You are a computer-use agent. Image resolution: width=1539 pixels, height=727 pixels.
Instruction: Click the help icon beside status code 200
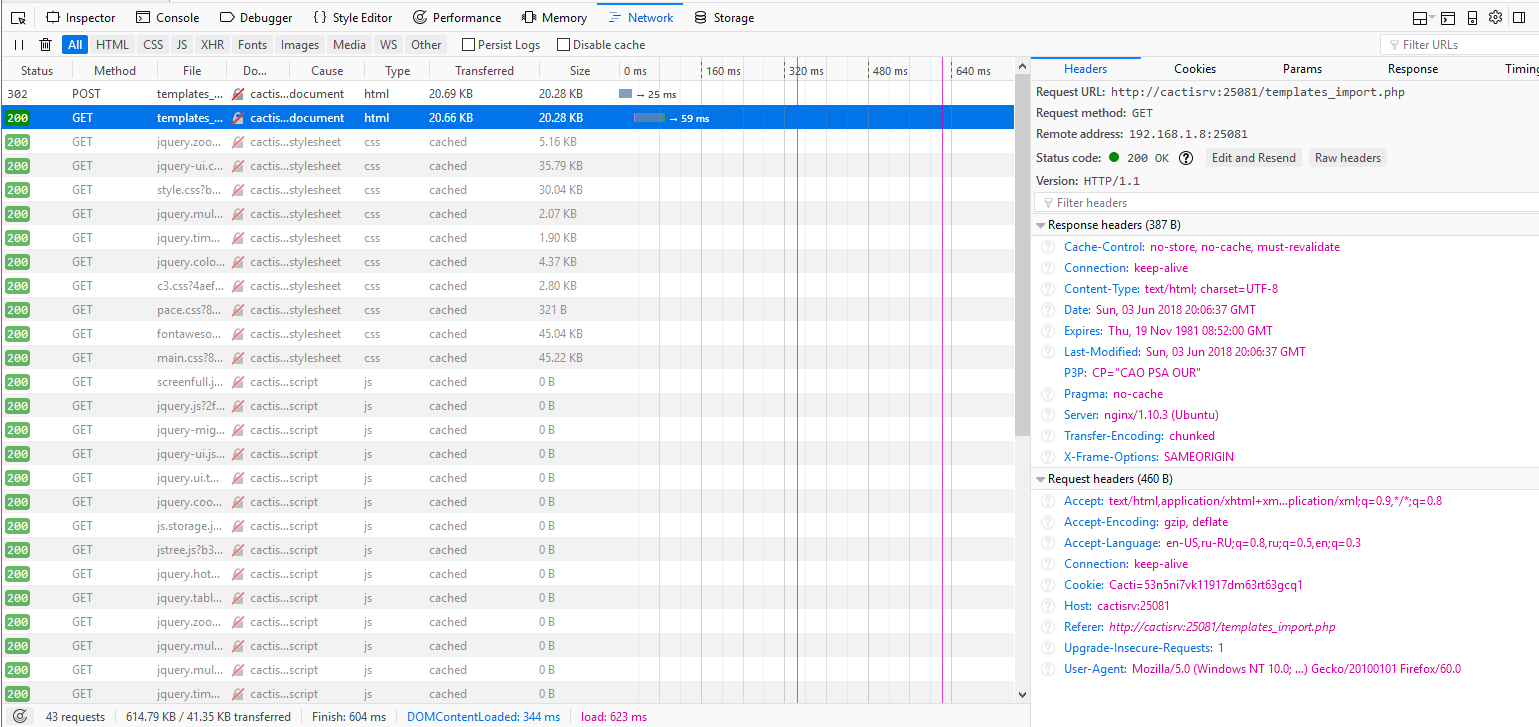click(1186, 157)
